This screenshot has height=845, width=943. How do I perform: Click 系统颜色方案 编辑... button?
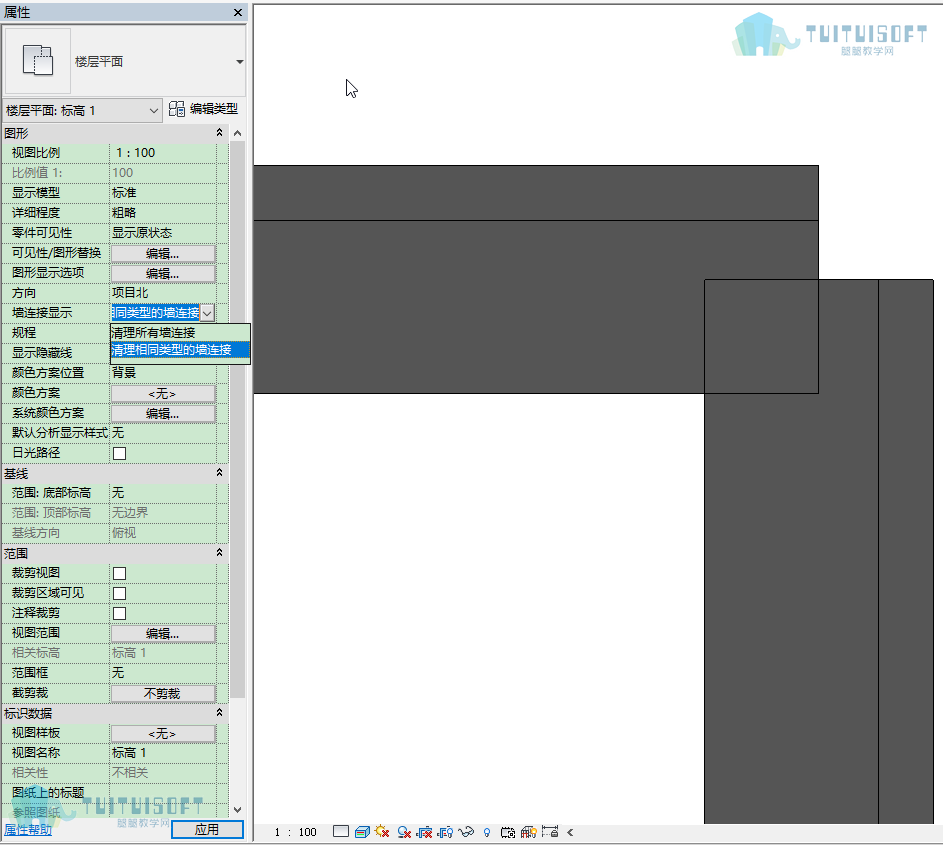[x=163, y=413]
